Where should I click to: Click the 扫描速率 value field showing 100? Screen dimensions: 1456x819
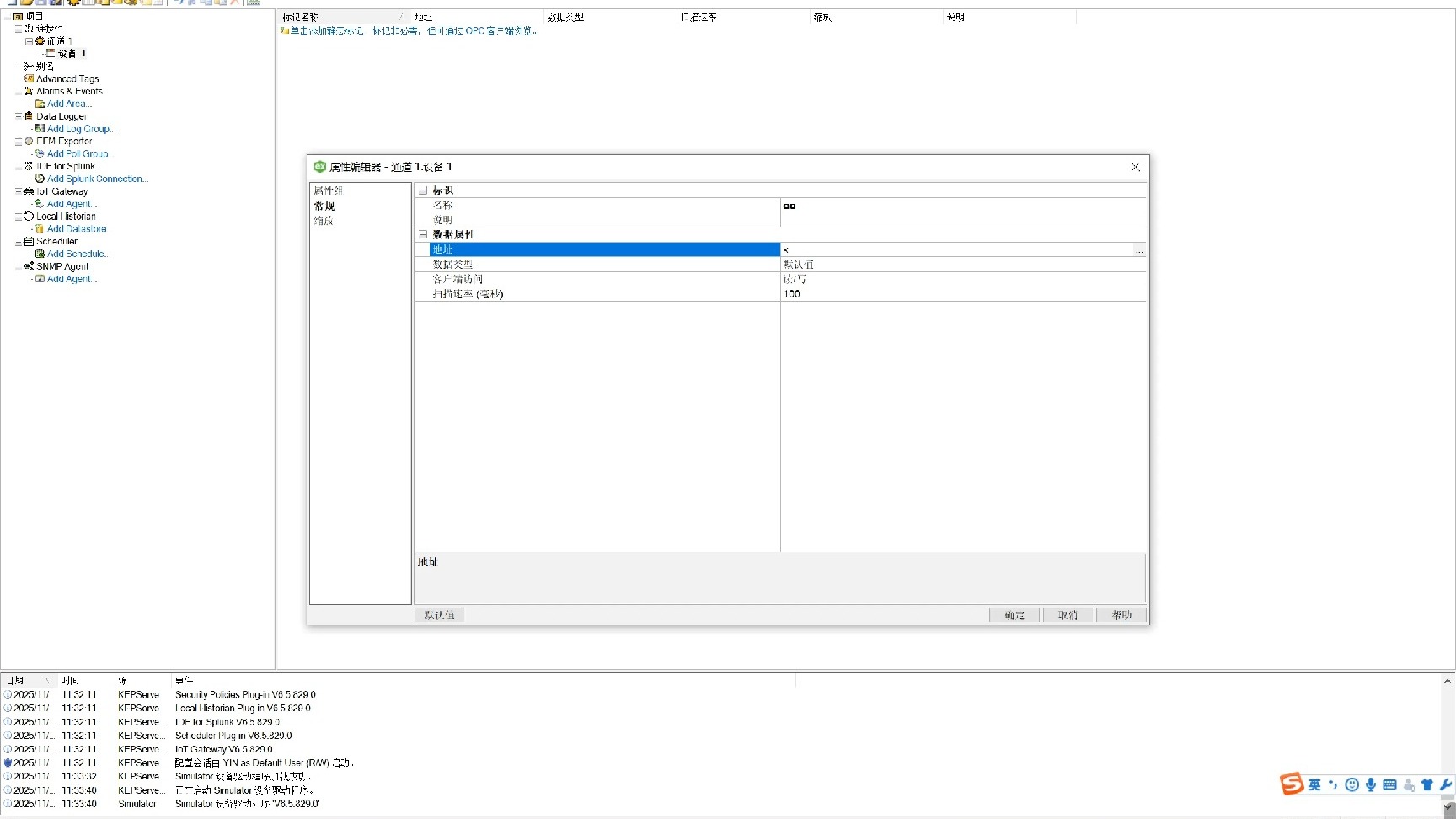(x=963, y=294)
